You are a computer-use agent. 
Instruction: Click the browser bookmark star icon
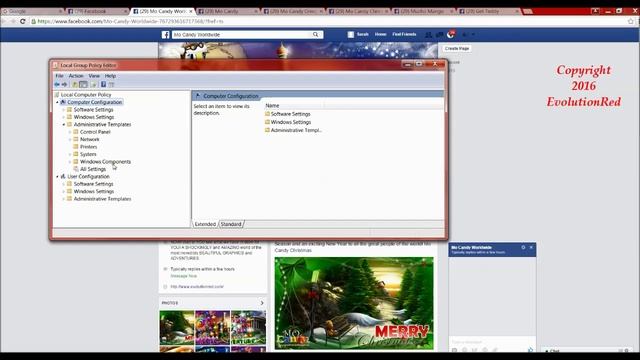(x=631, y=21)
